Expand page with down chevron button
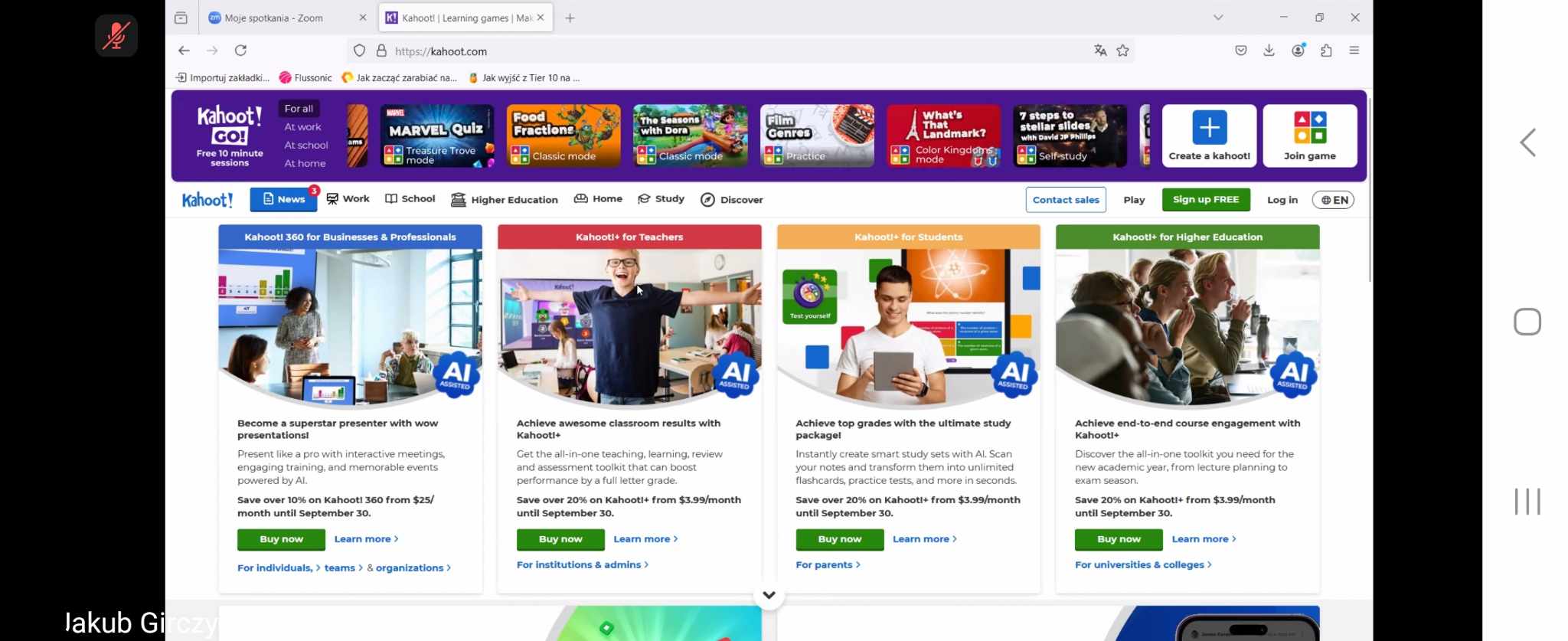The width and height of the screenshot is (1568, 641). 769,595
